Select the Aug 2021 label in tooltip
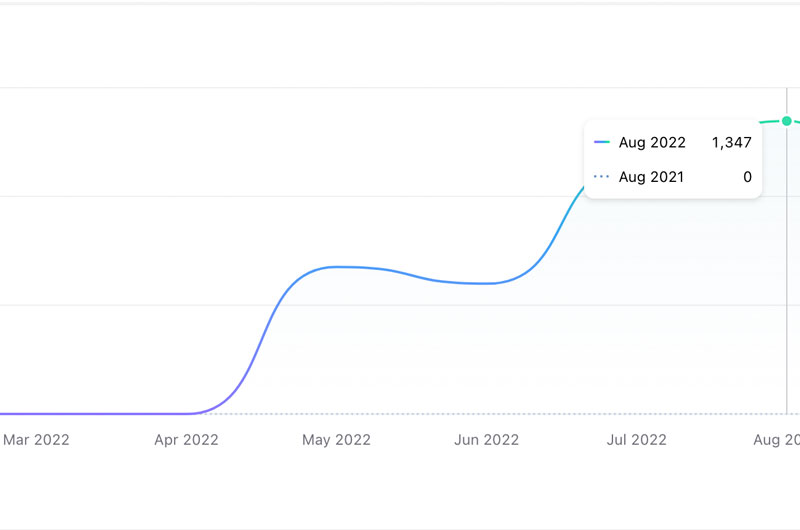 pyautogui.click(x=652, y=178)
